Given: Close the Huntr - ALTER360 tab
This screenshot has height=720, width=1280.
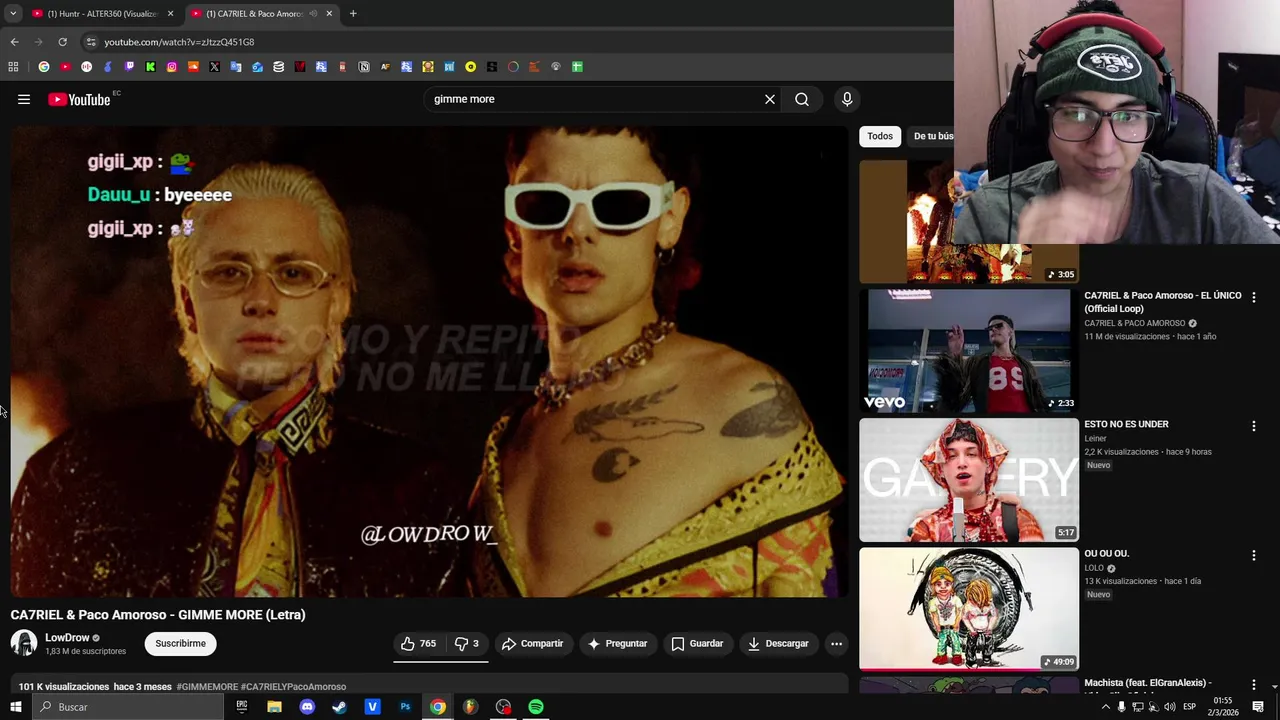Looking at the screenshot, I should tap(170, 14).
